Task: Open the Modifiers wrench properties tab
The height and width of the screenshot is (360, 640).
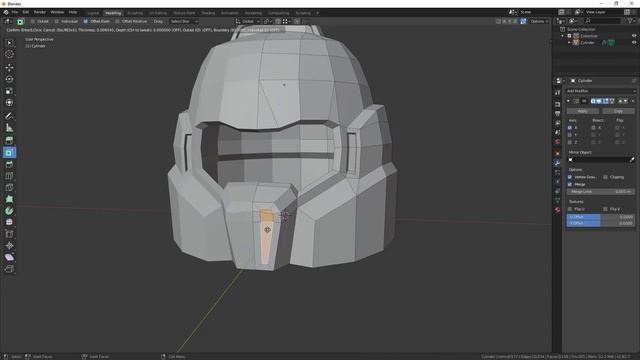Action: 558,163
